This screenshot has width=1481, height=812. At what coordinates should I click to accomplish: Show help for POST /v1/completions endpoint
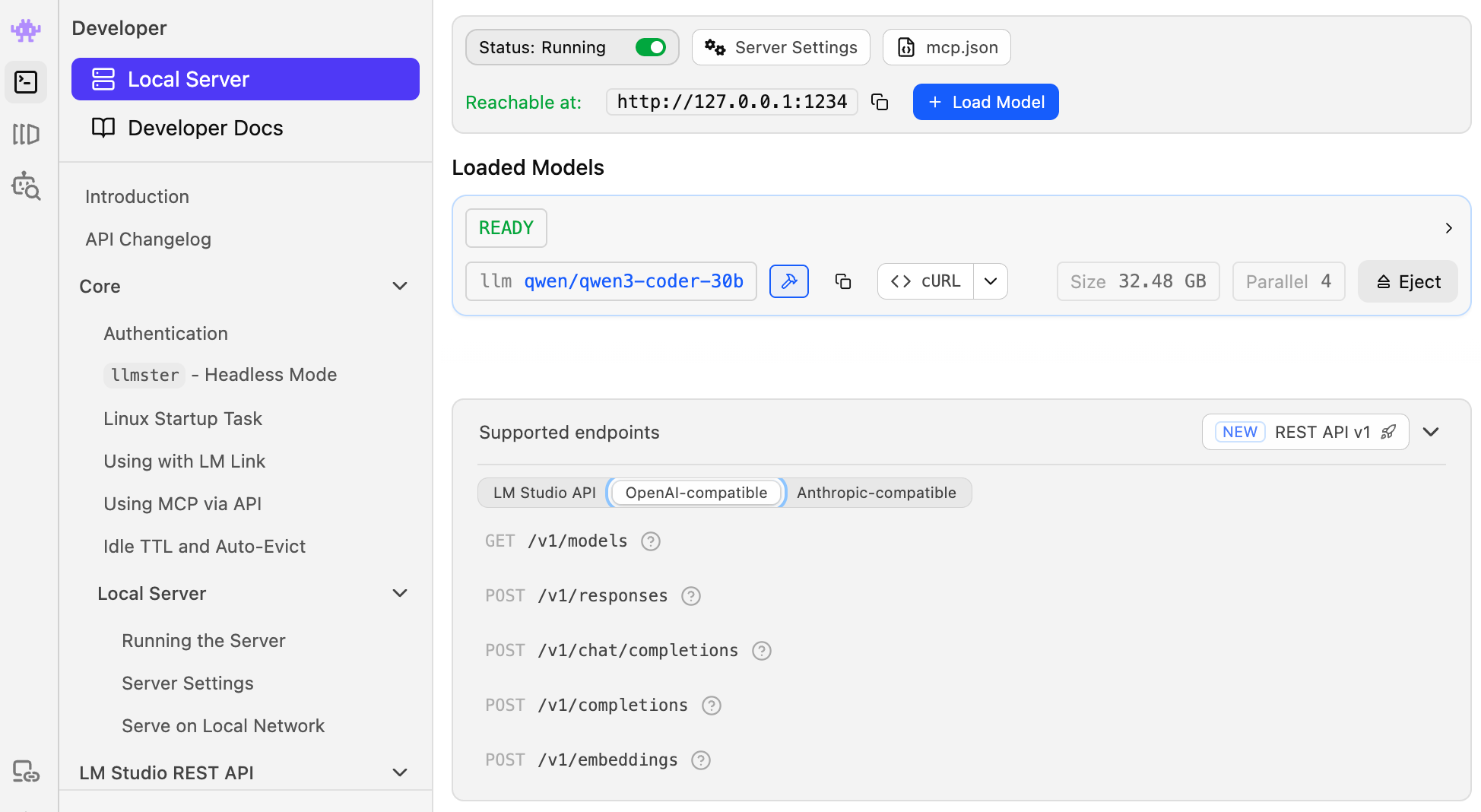coord(712,706)
